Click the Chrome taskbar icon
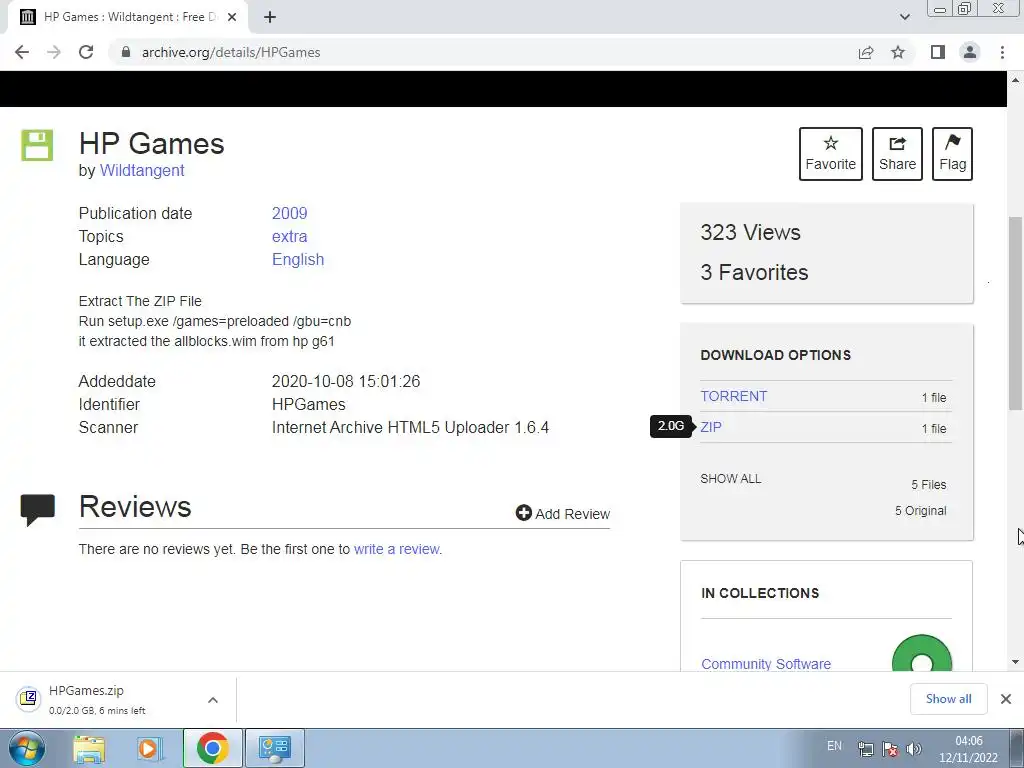 point(212,748)
